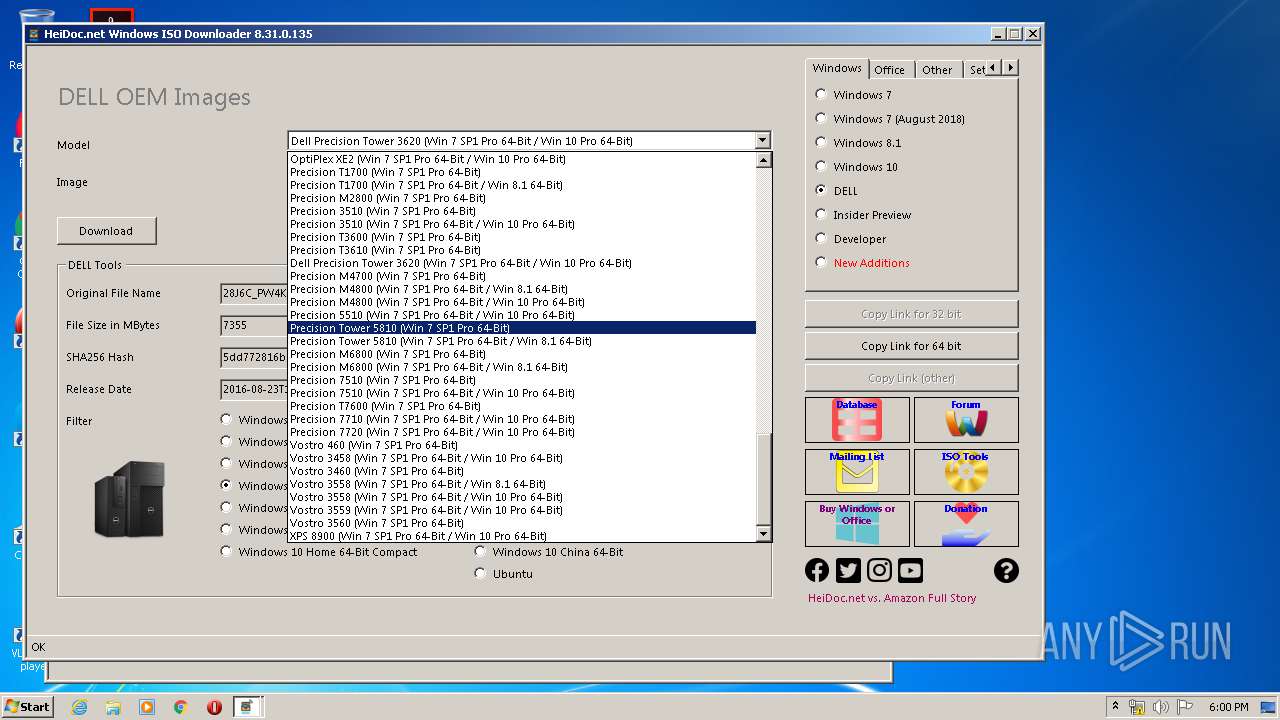Viewport: 1280px width, 720px height.
Task: Open the Mailing List icon button
Action: click(857, 472)
